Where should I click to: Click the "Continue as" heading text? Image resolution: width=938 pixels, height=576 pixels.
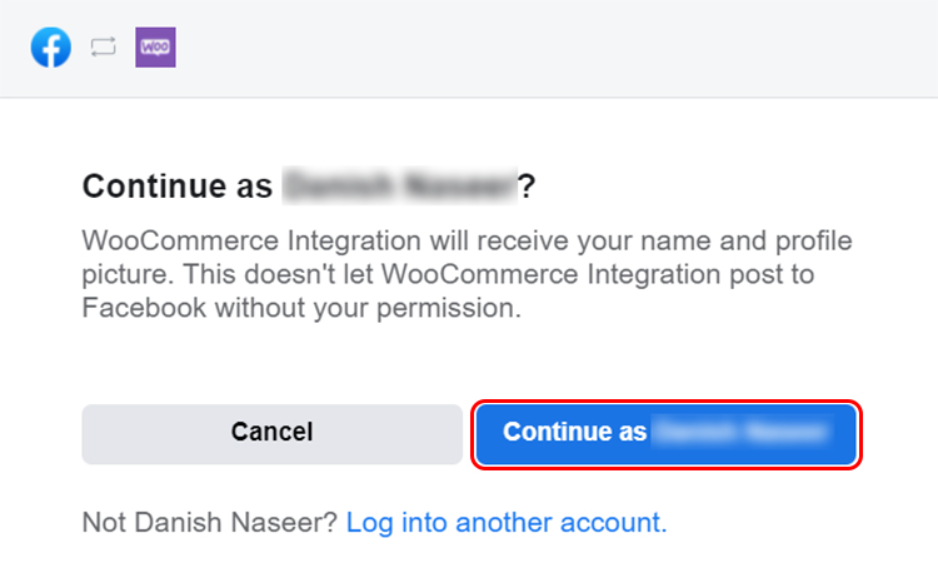(177, 186)
